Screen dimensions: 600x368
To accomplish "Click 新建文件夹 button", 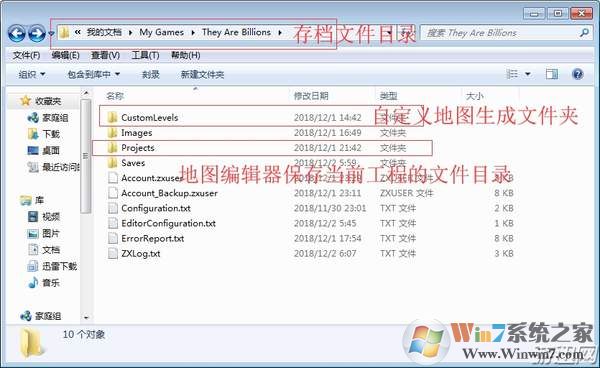I will coord(202,74).
